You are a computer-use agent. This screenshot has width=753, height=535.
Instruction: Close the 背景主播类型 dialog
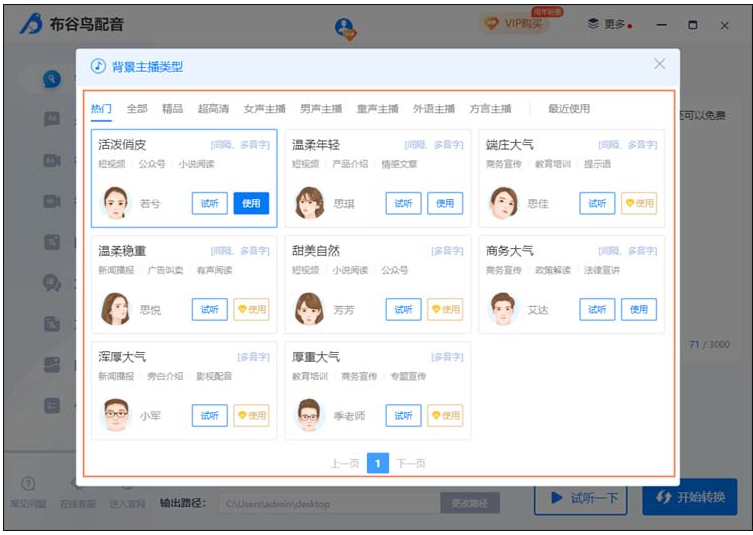659,64
